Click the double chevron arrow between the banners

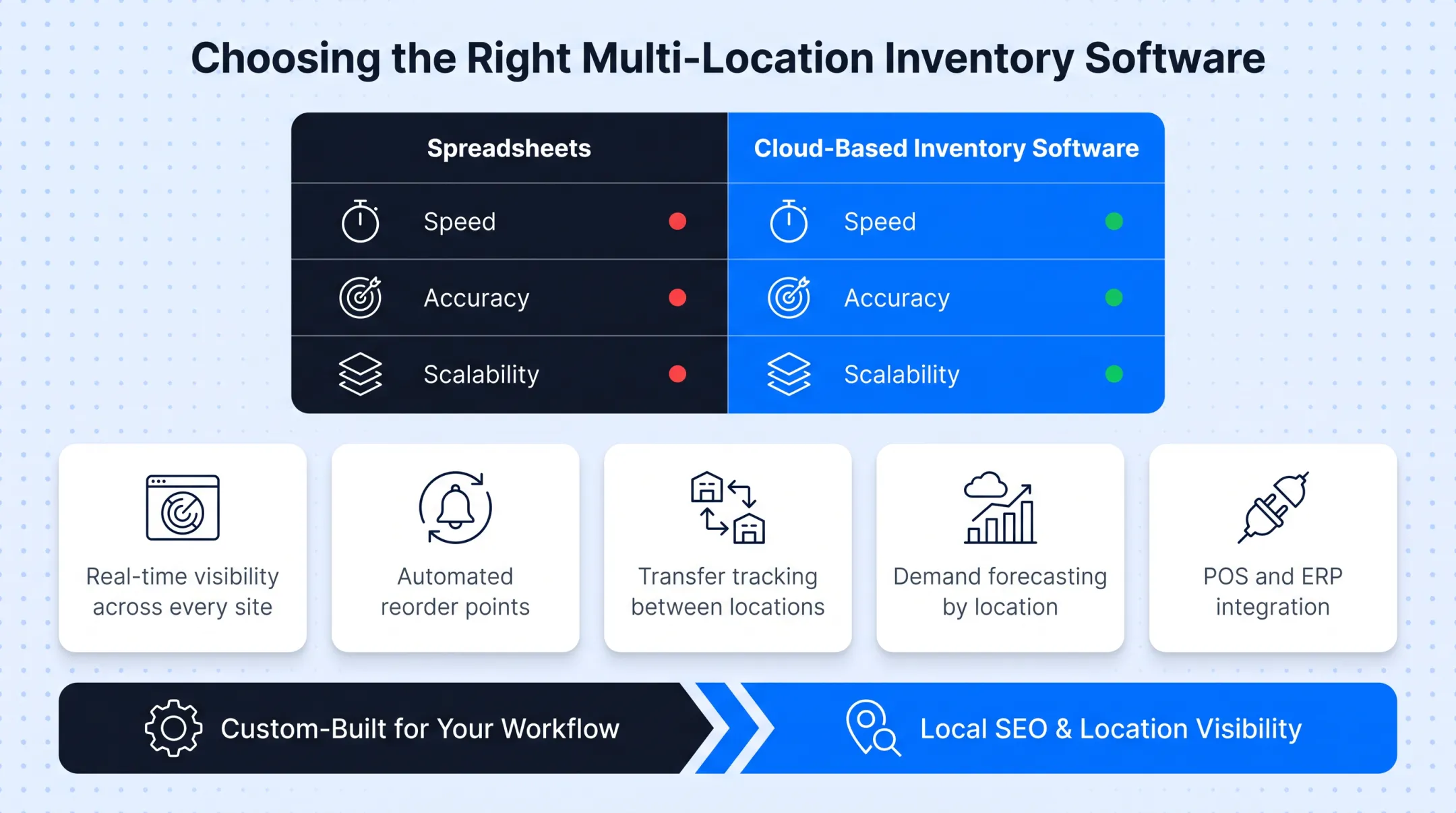coord(727,728)
